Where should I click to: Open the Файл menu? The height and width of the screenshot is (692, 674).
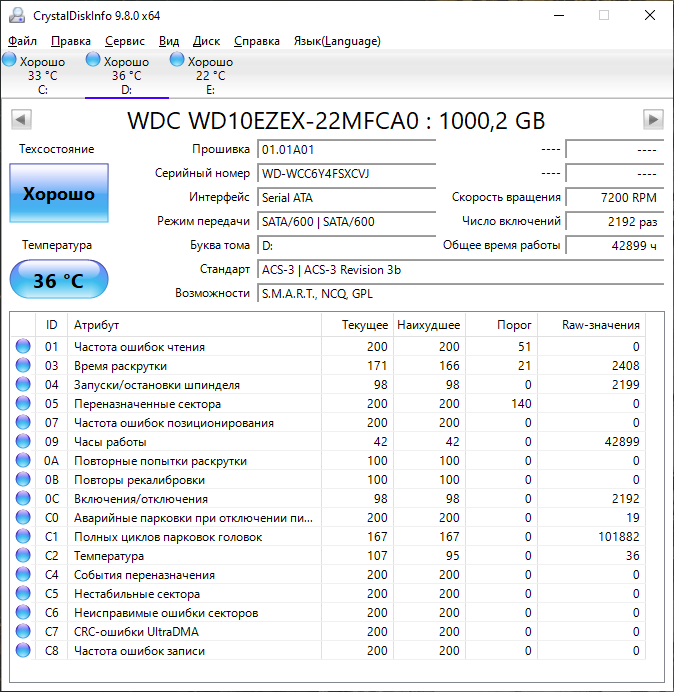click(x=23, y=41)
